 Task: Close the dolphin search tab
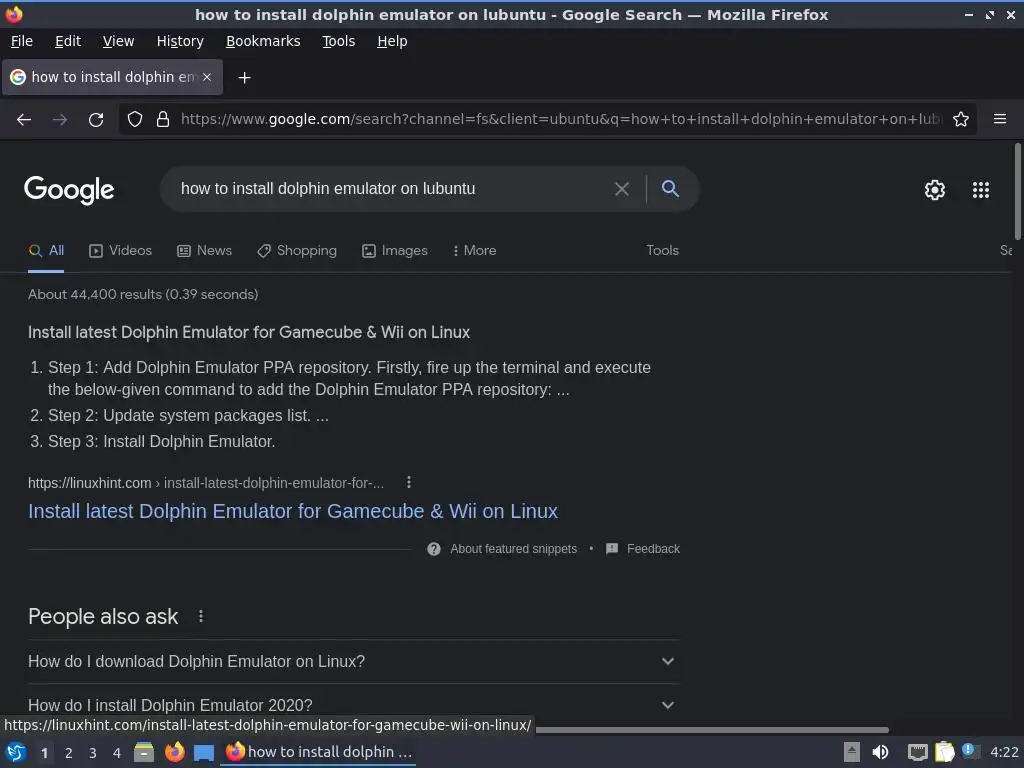pos(206,77)
